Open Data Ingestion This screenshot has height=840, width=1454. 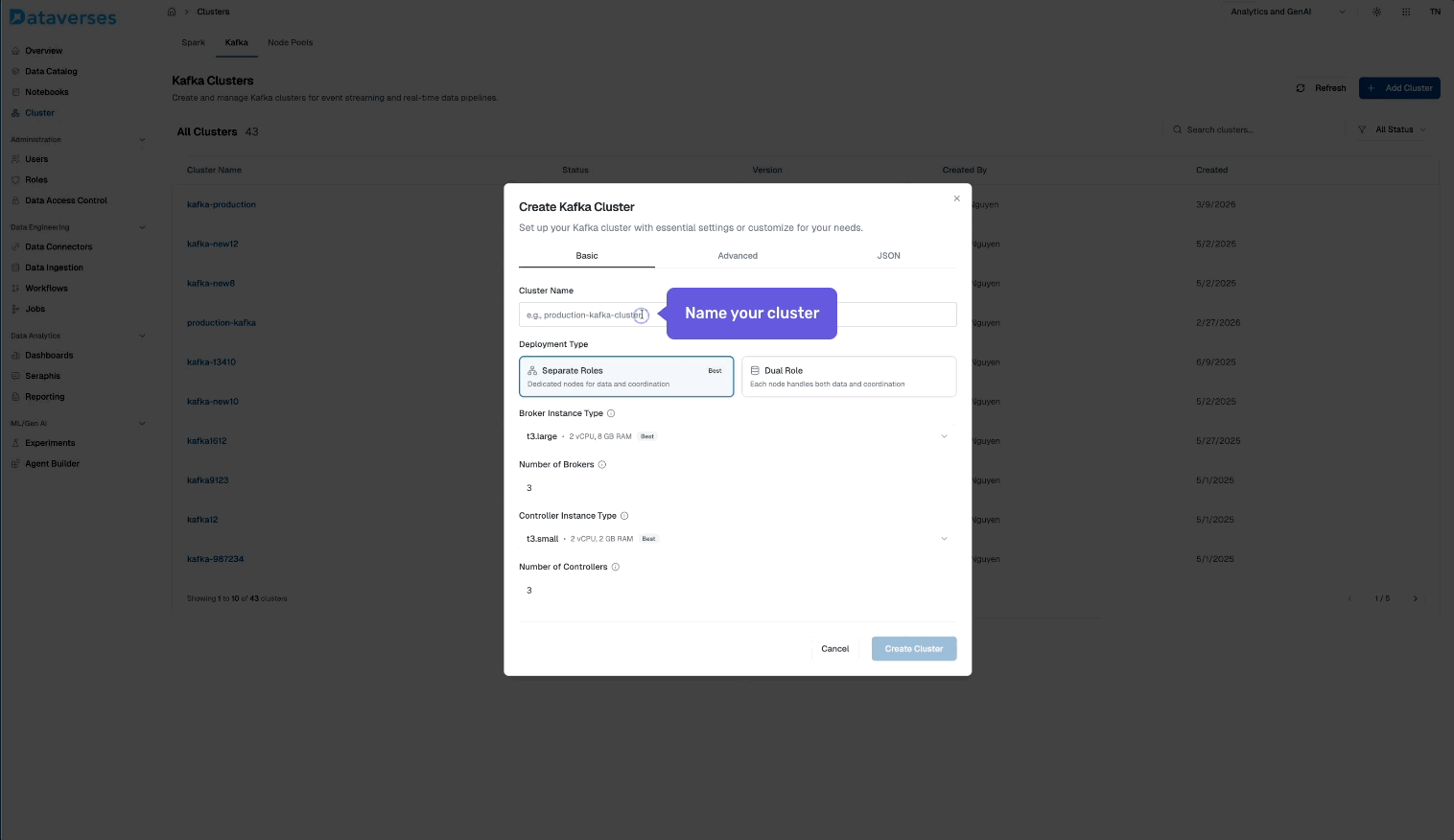[x=54, y=268]
